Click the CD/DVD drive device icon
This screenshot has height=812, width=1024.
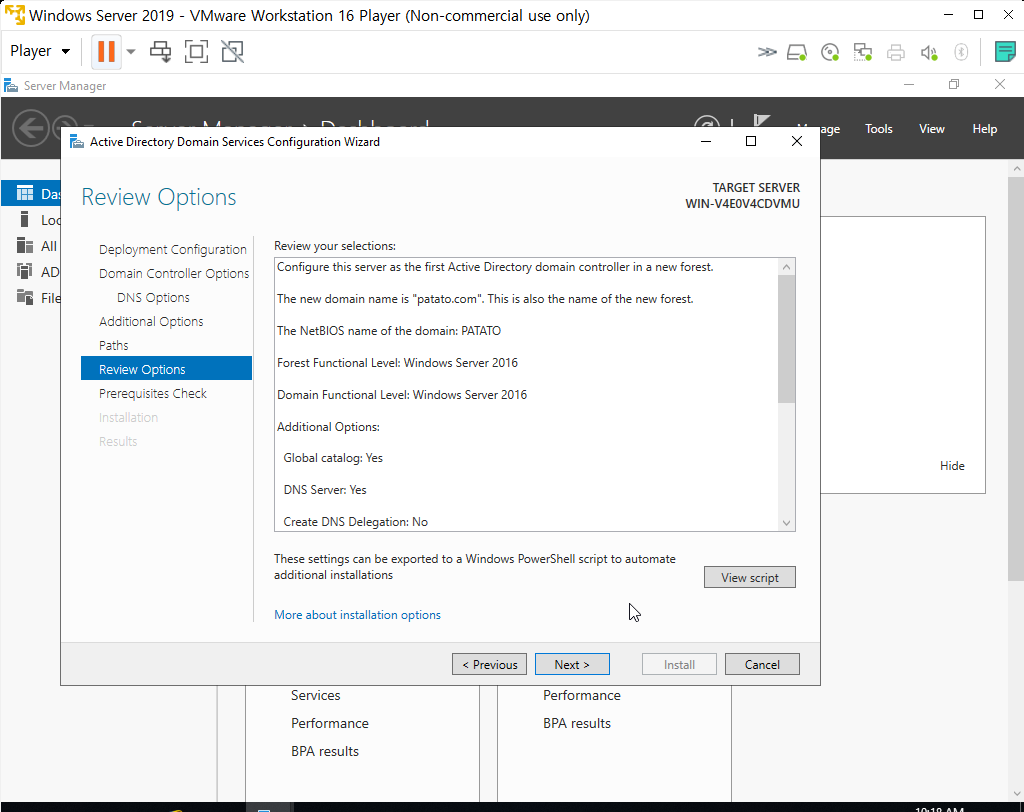point(829,52)
